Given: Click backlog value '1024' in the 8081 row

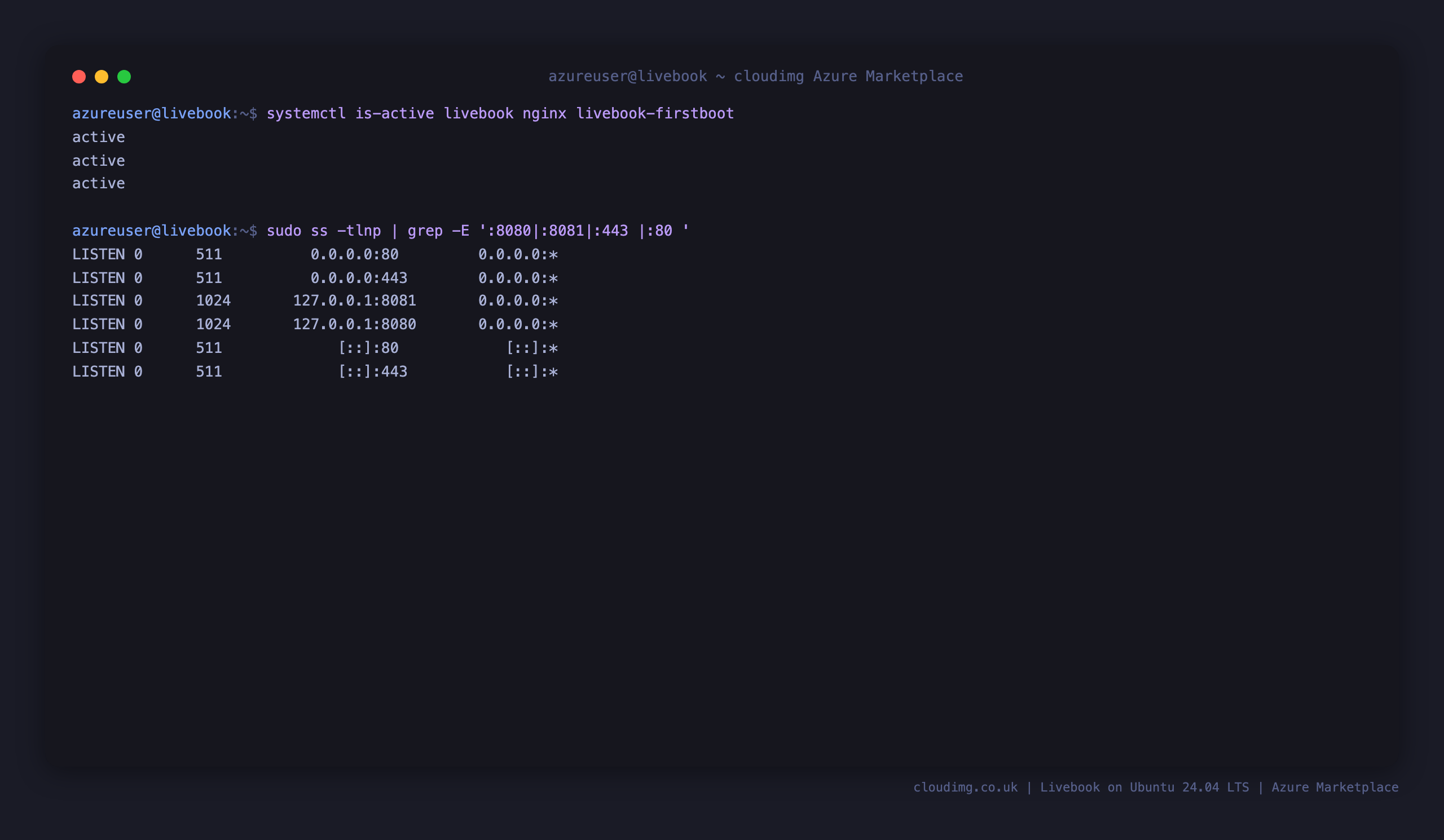Looking at the screenshot, I should tap(213, 300).
